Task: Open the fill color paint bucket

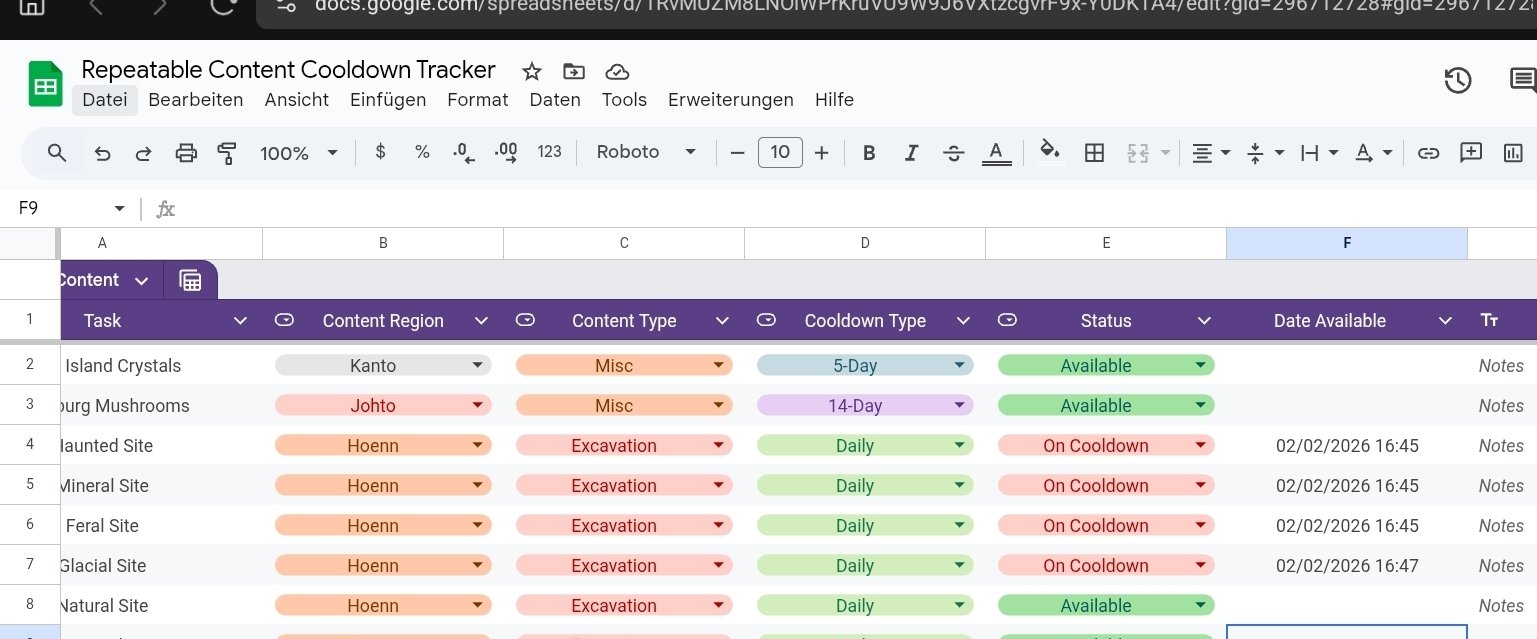Action: [1049, 152]
